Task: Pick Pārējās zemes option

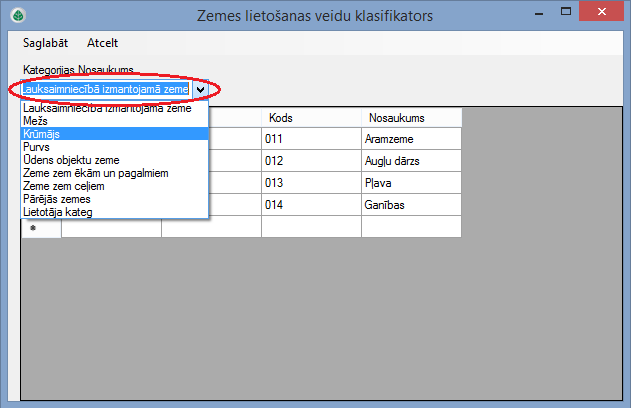Action: click(114, 199)
